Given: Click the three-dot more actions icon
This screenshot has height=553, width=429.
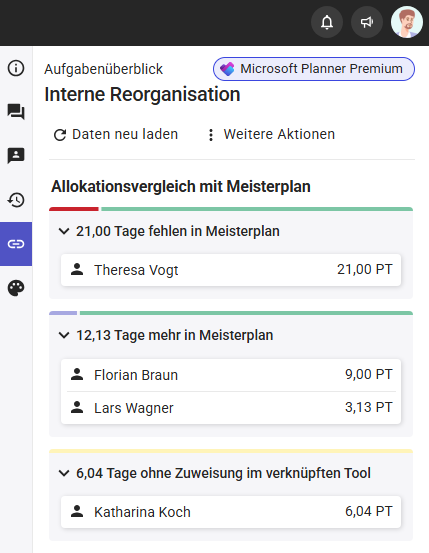Looking at the screenshot, I should coord(211,135).
